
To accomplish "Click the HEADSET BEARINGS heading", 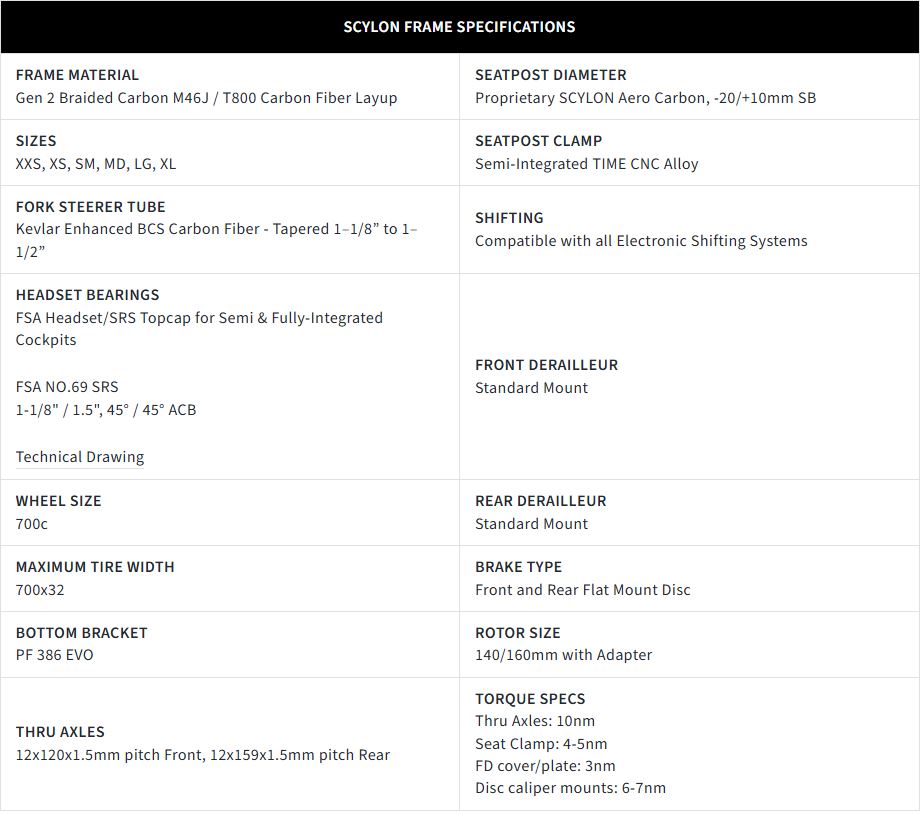I will (x=87, y=295).
